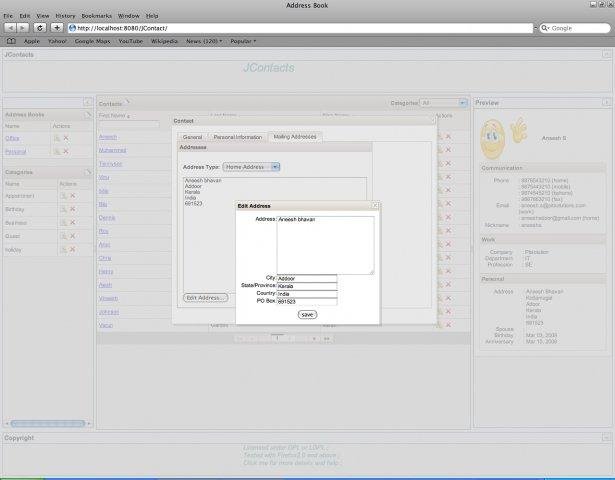Open the Google Maps bookmark
Viewport: 615px width, 480px height.
tap(92, 41)
